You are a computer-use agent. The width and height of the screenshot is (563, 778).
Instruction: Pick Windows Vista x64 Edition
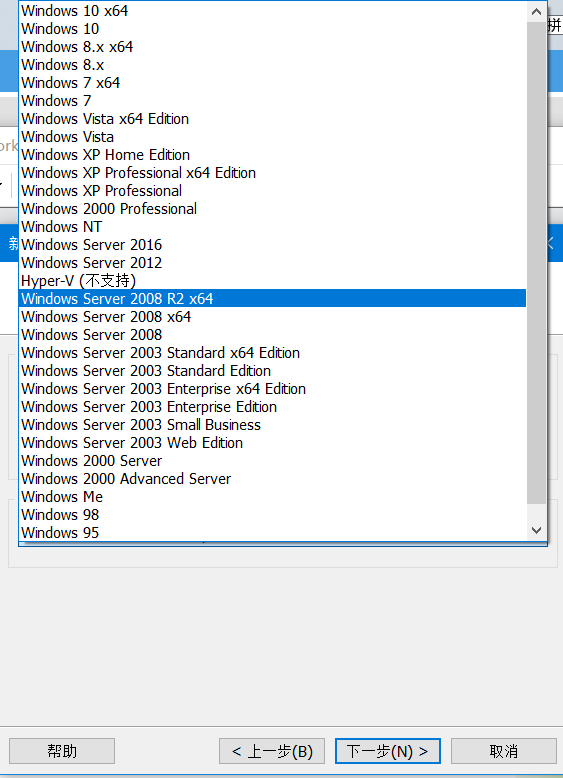coord(272,119)
